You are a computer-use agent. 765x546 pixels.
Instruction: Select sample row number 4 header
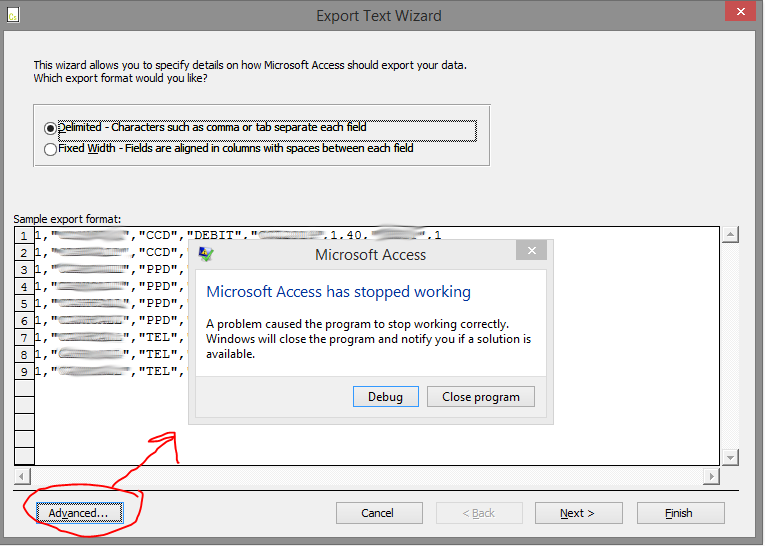click(x=24, y=287)
